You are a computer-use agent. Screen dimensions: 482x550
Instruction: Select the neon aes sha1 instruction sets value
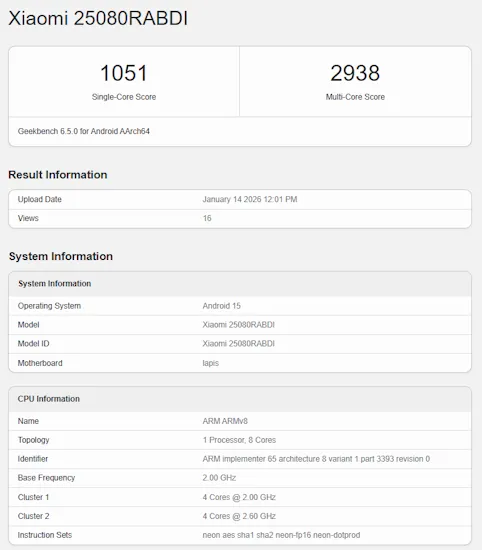point(281,535)
